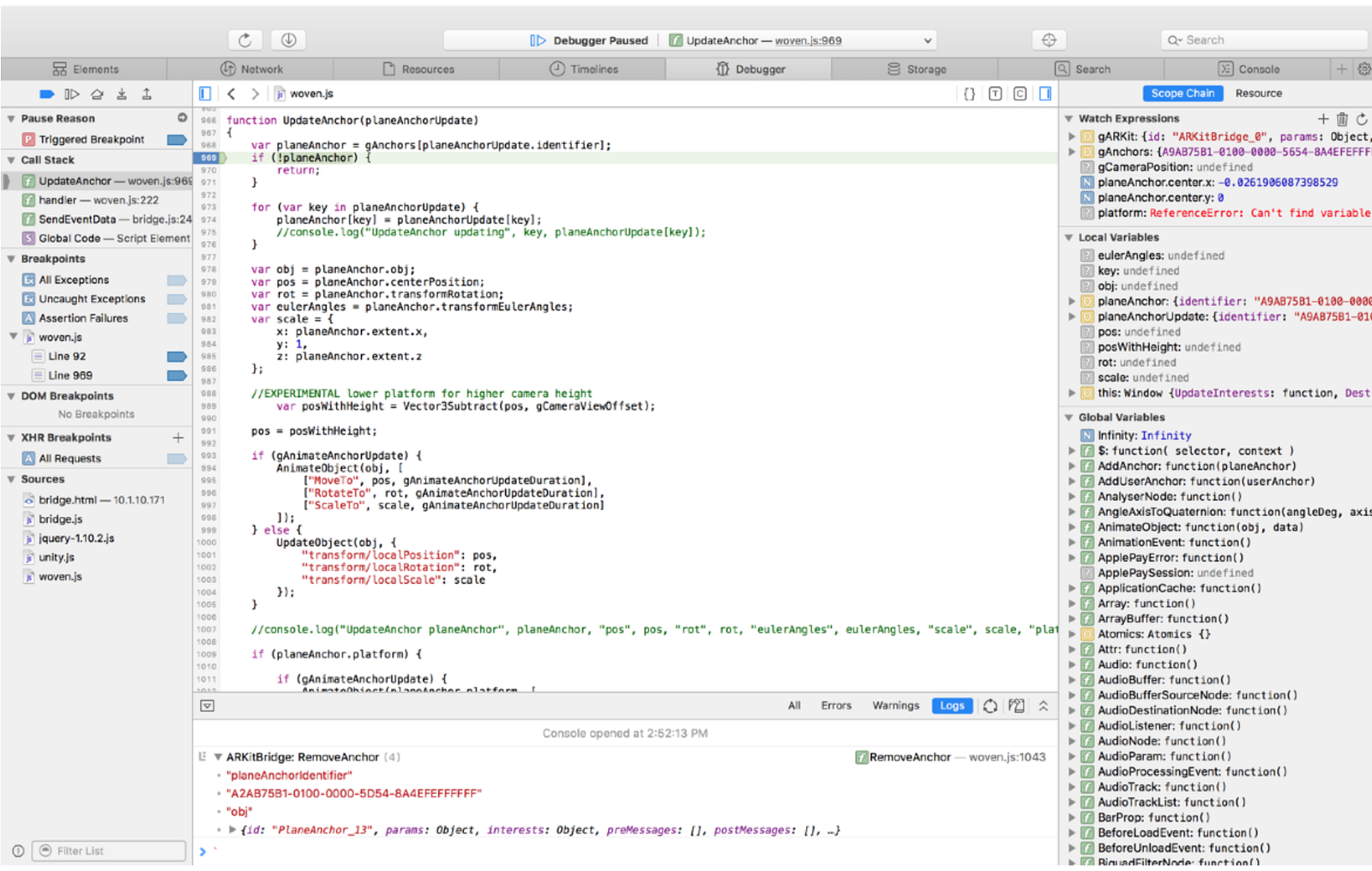Click the step over icon

pos(97,94)
